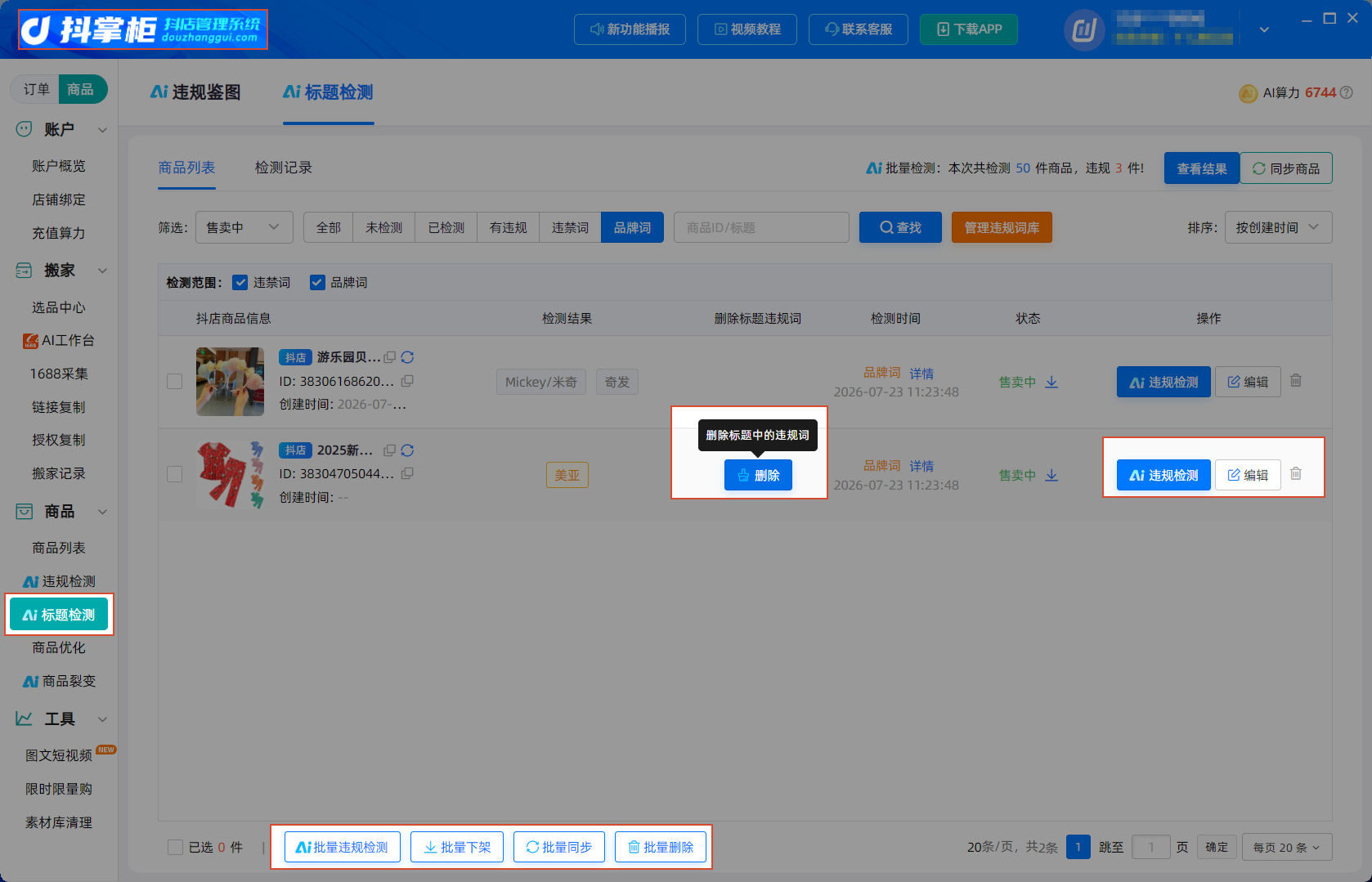Copy the ID 38306168620 icon
Image resolution: width=1372 pixels, height=882 pixels.
pyautogui.click(x=407, y=381)
